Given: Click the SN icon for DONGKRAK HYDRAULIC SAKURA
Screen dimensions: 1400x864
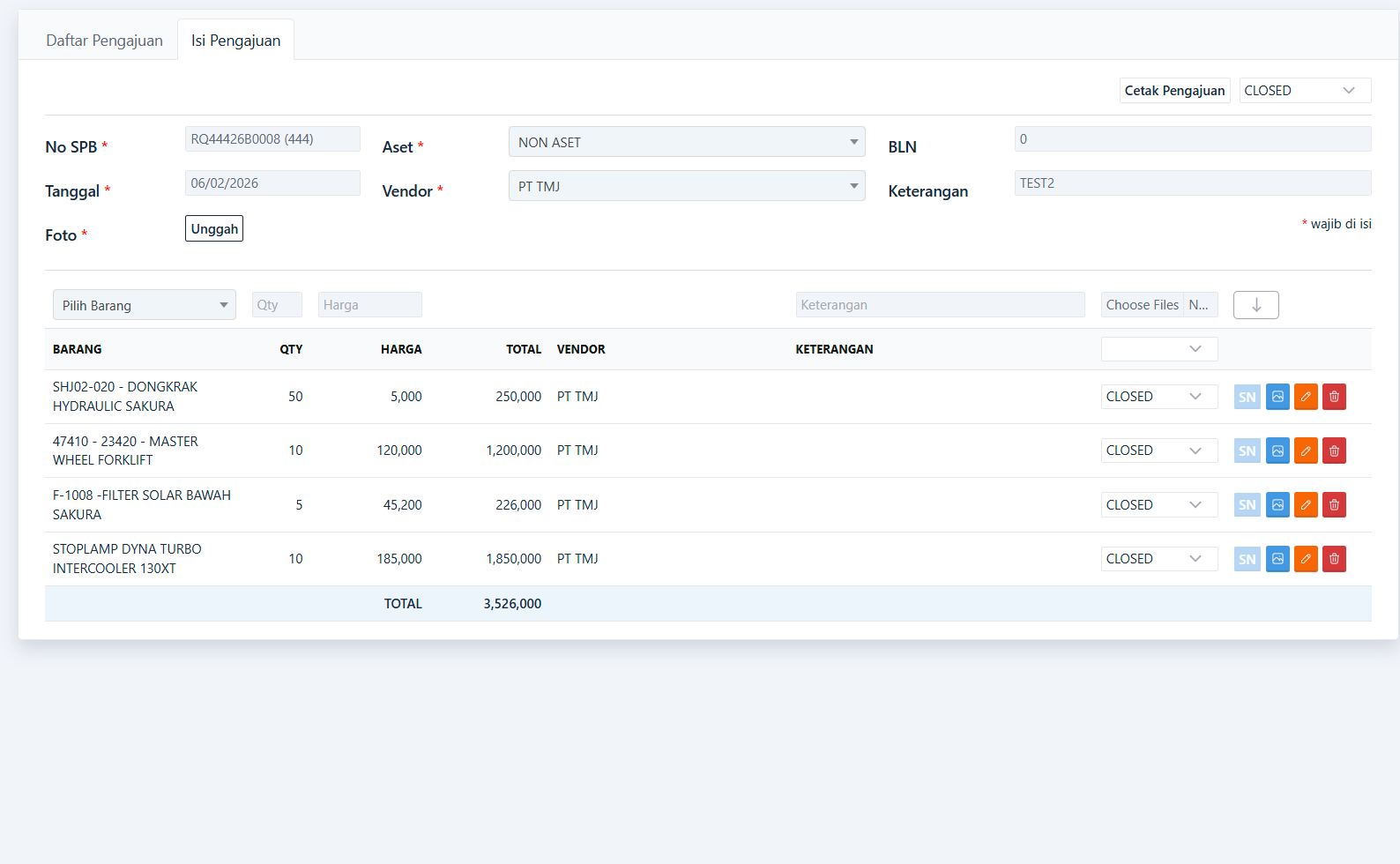Looking at the screenshot, I should [1247, 397].
